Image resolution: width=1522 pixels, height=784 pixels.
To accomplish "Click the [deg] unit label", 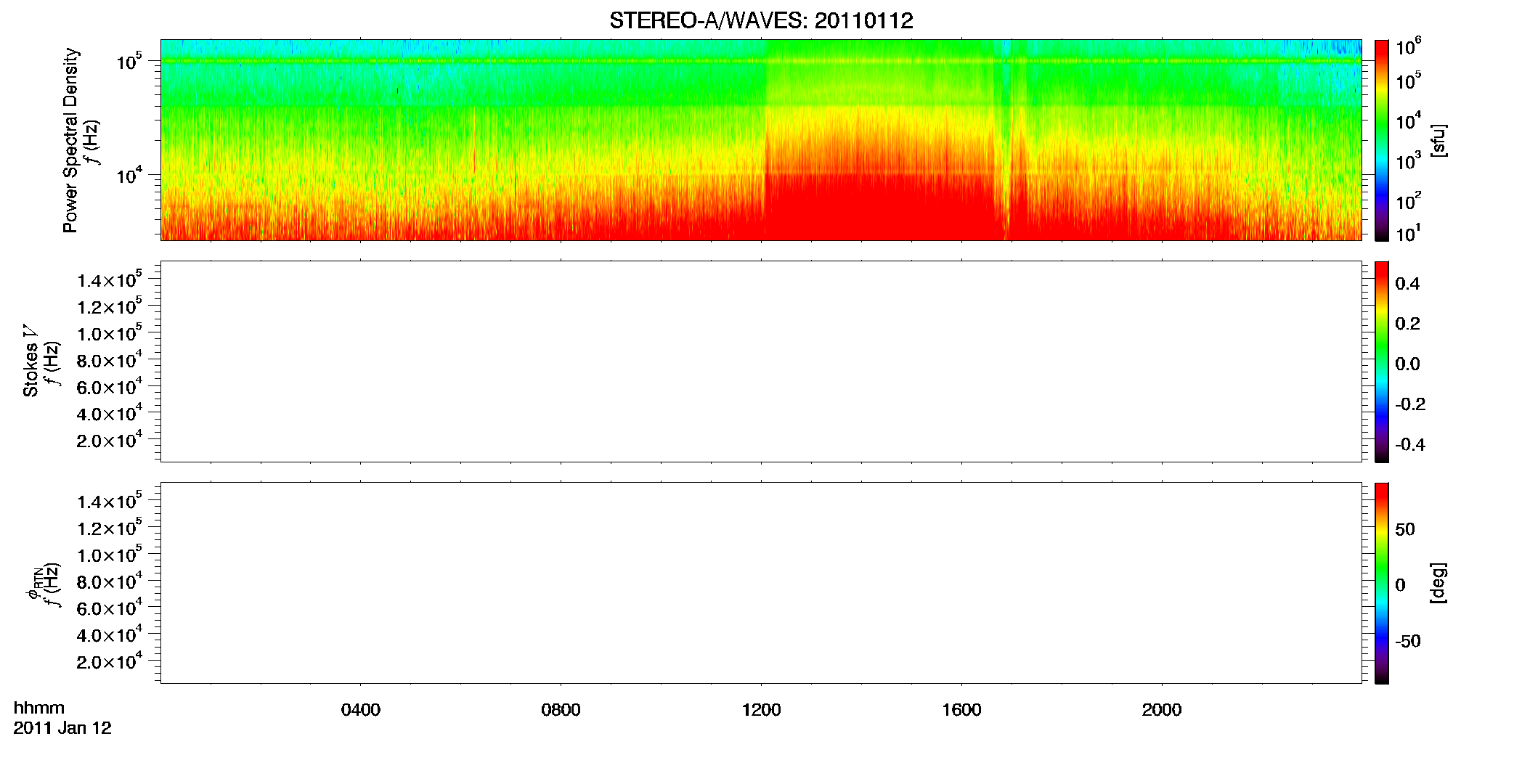I will tap(1438, 583).
